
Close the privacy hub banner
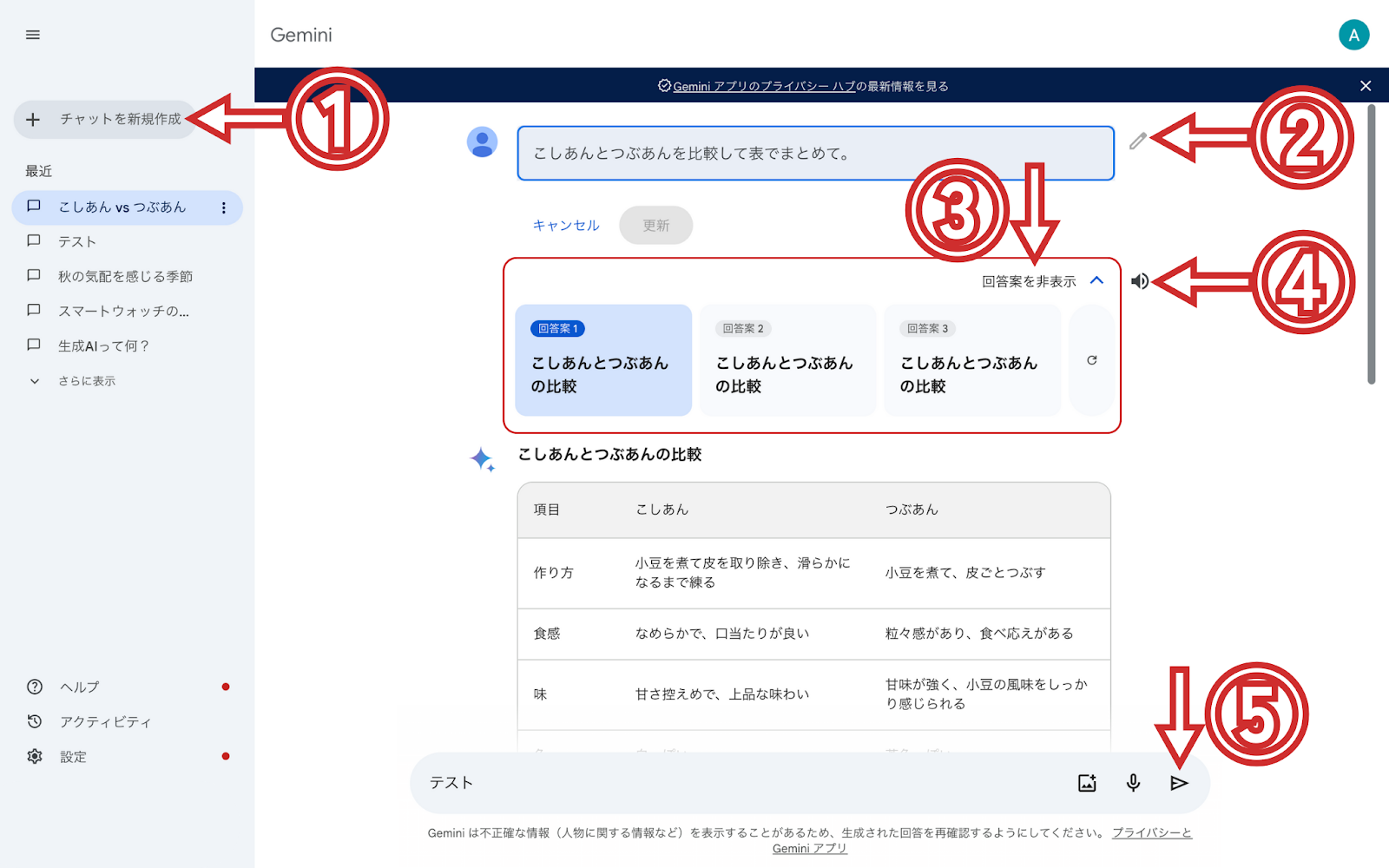(x=1366, y=86)
